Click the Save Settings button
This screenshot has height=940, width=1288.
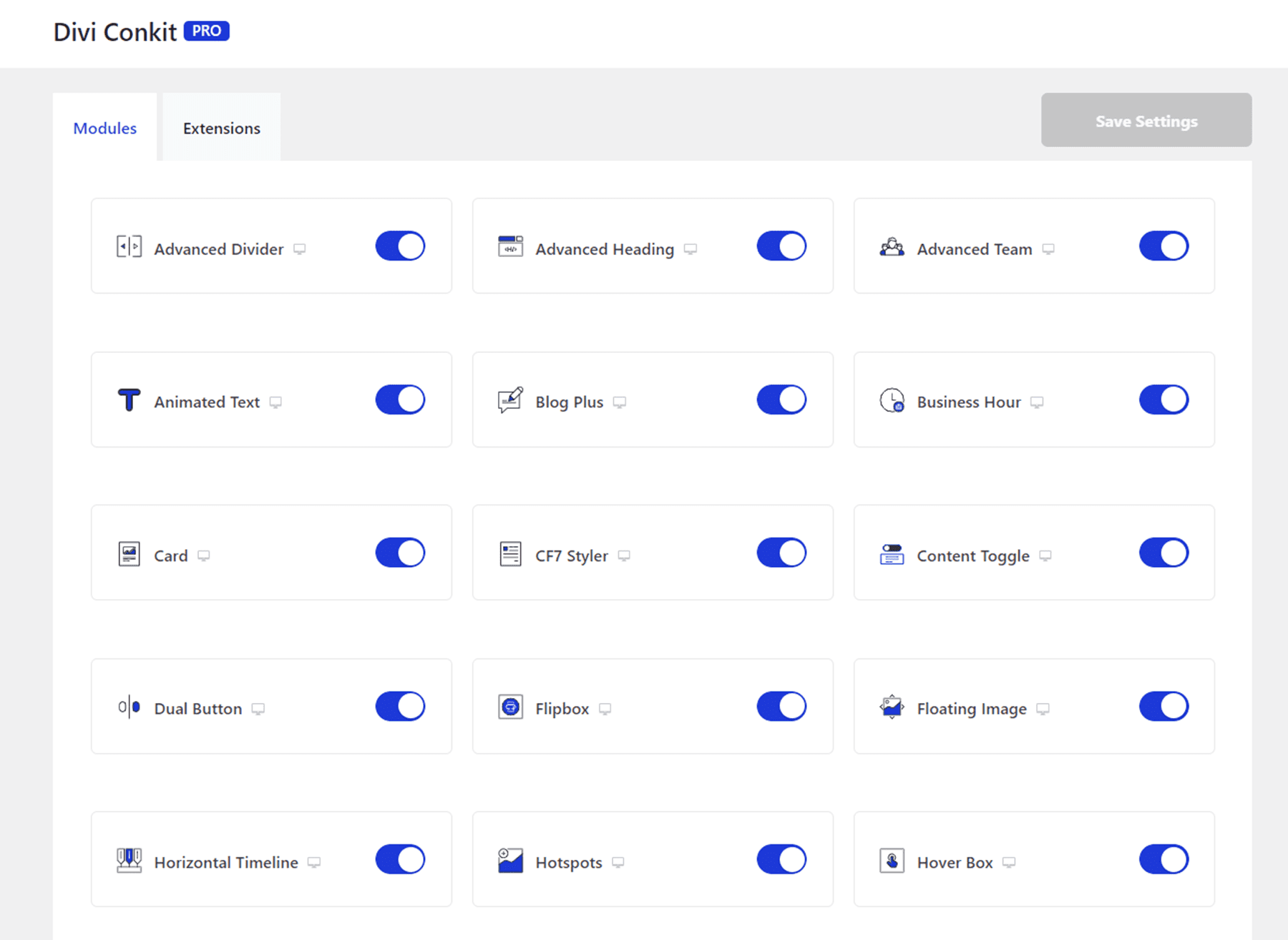1146,120
